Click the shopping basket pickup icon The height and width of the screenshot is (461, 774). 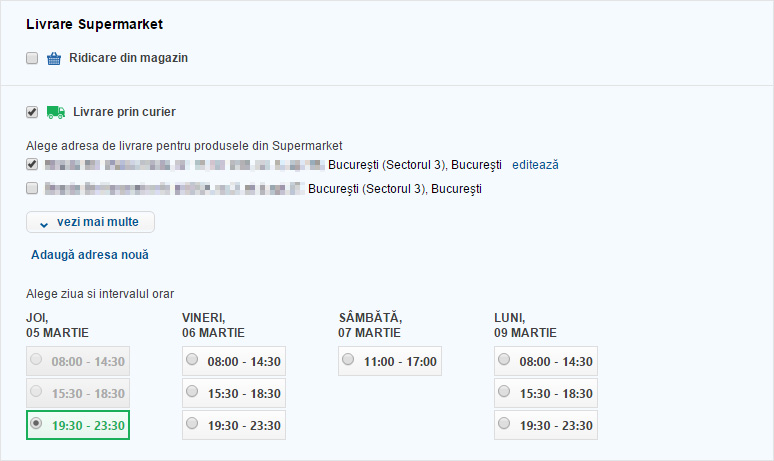click(55, 58)
